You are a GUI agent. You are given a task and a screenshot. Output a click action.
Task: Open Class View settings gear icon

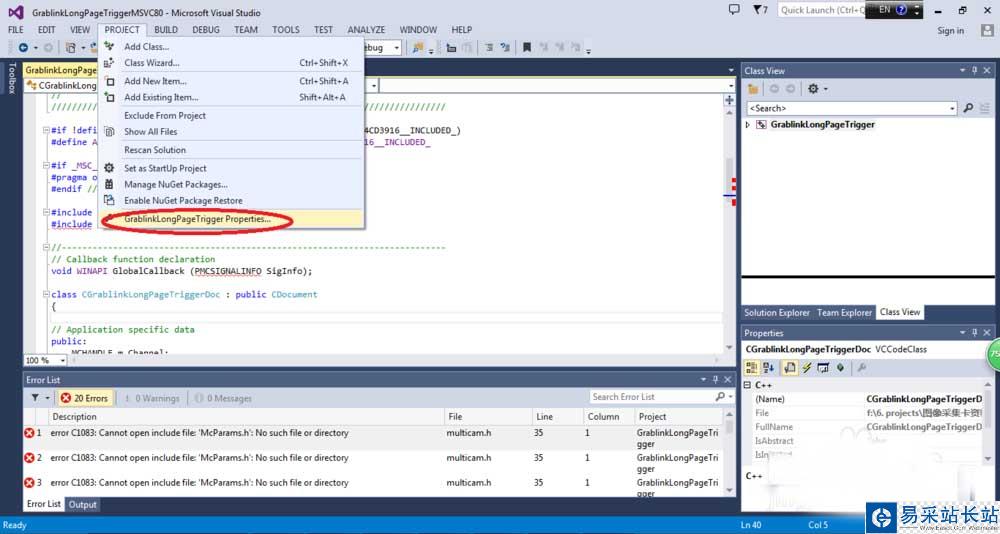point(814,89)
